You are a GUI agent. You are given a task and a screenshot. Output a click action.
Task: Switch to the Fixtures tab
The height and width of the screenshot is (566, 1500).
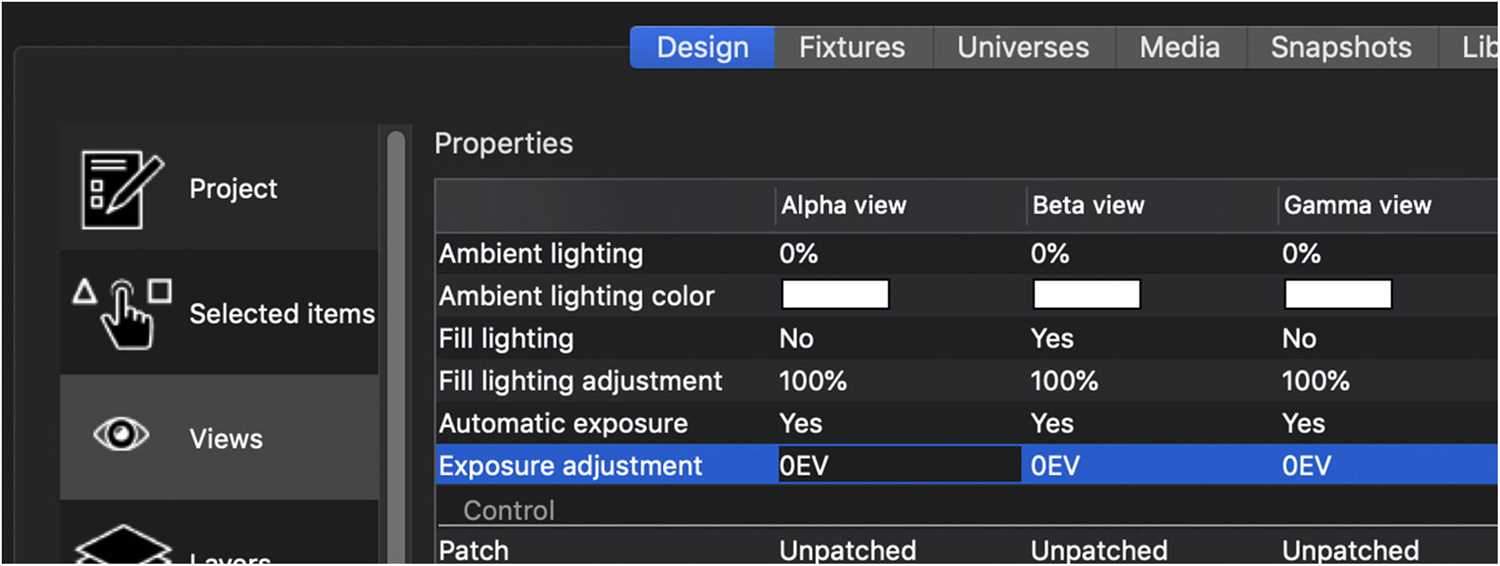click(852, 48)
